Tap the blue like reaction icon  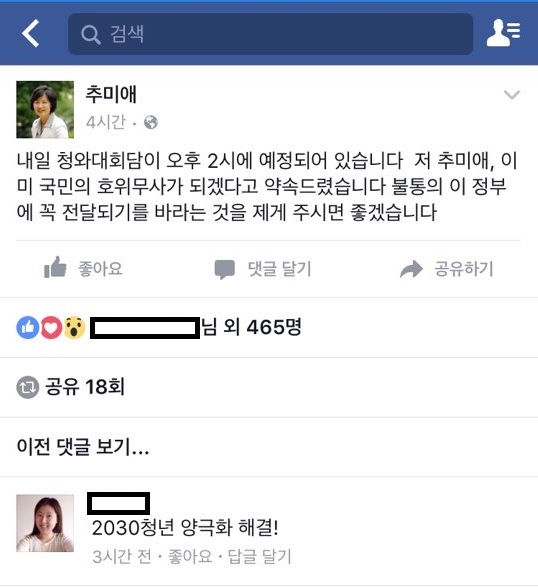[x=28, y=328]
